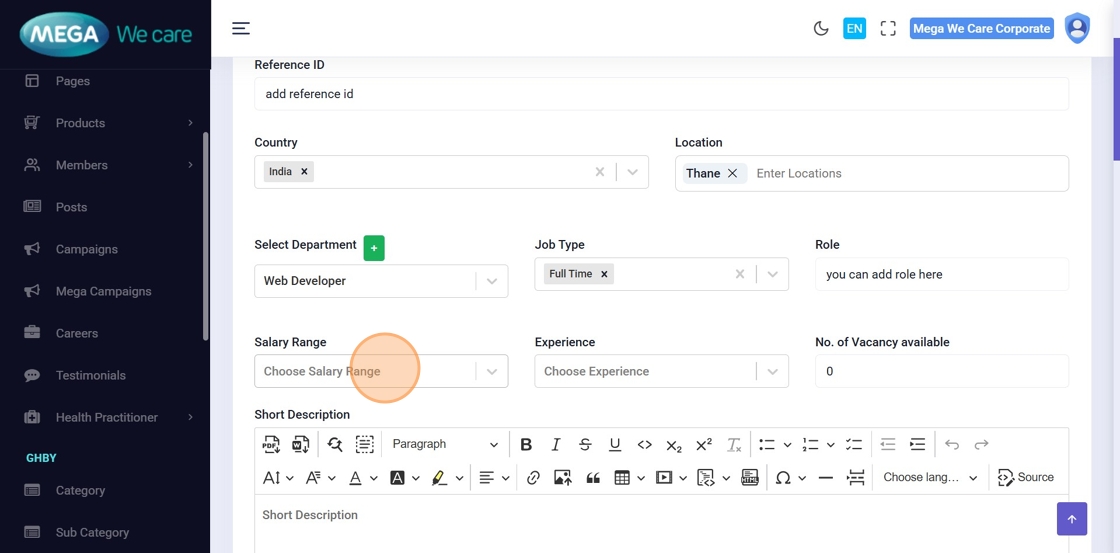Open the font color picker
The width and height of the screenshot is (1120, 553).
pyautogui.click(x=355, y=478)
